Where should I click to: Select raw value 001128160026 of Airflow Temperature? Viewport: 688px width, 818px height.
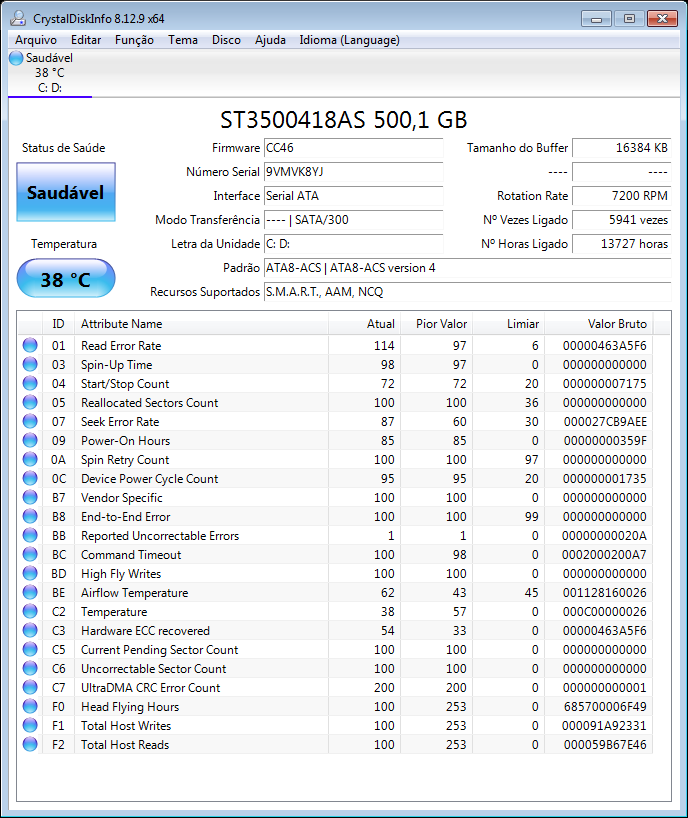pyautogui.click(x=605, y=593)
